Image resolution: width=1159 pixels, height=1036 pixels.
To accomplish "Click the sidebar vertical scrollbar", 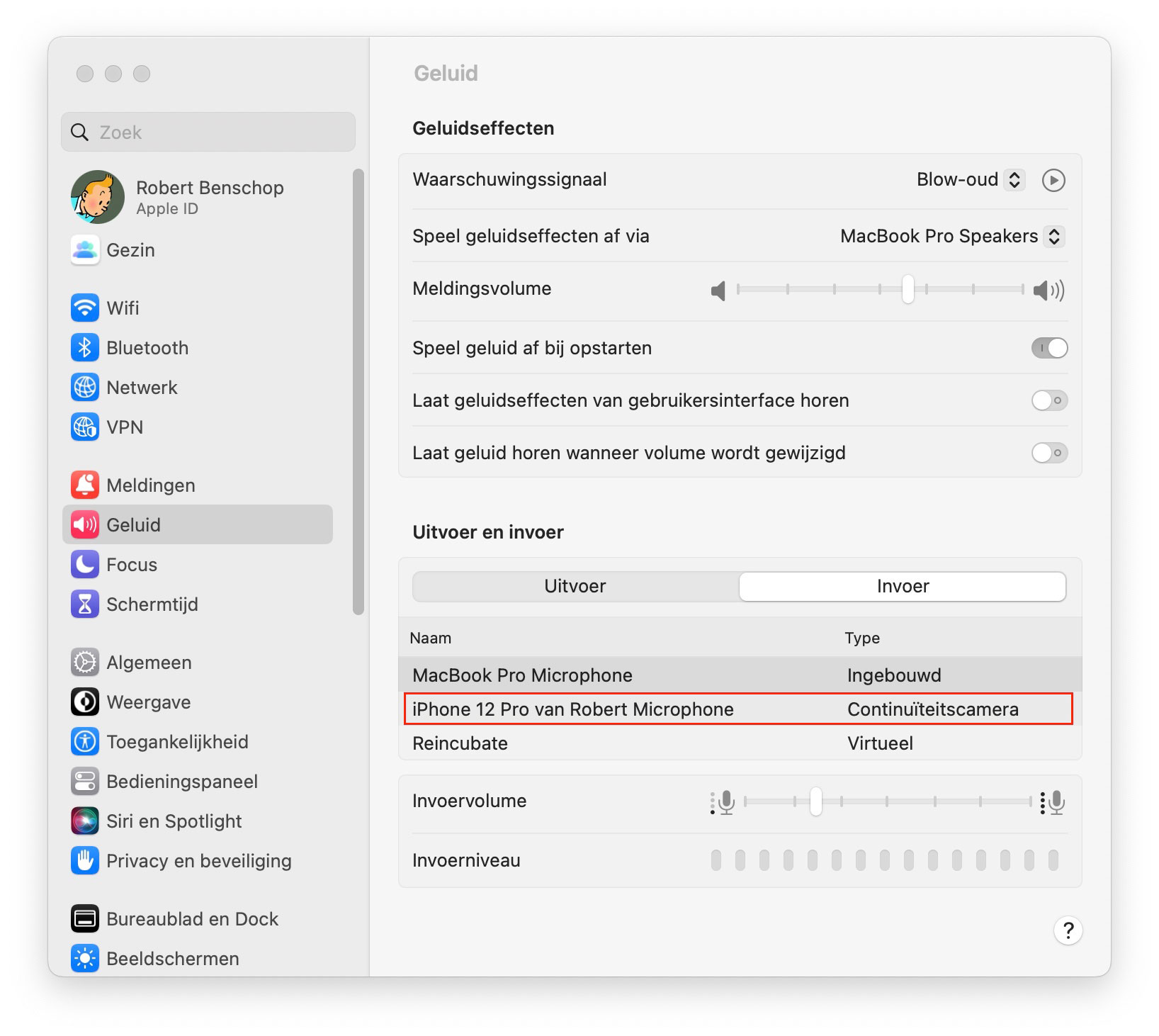I will tap(358, 392).
